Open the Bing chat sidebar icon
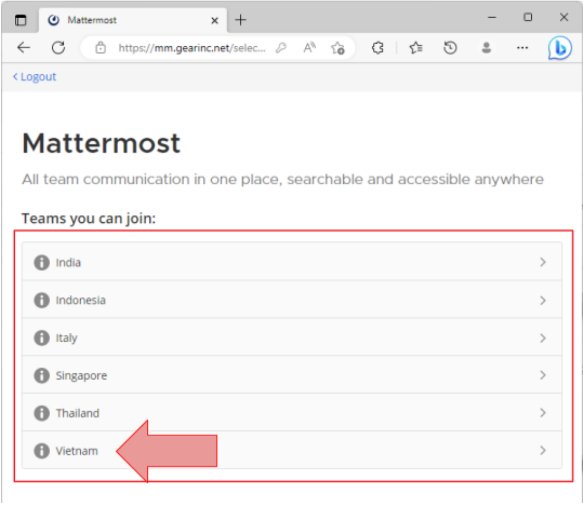This screenshot has width=585, height=506. click(560, 48)
